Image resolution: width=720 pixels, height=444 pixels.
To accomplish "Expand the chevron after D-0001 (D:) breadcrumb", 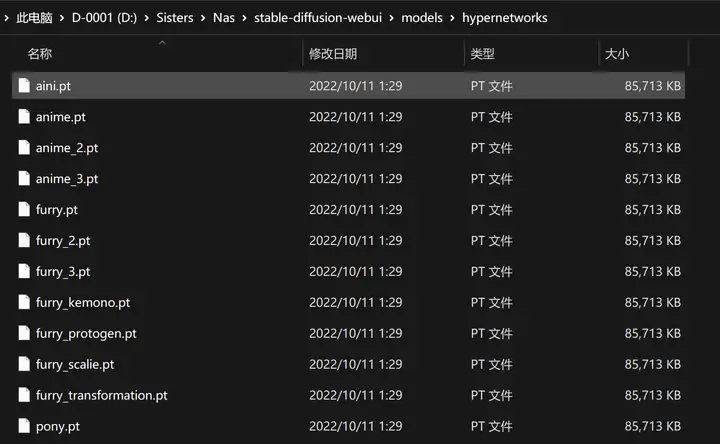I will pos(146,18).
